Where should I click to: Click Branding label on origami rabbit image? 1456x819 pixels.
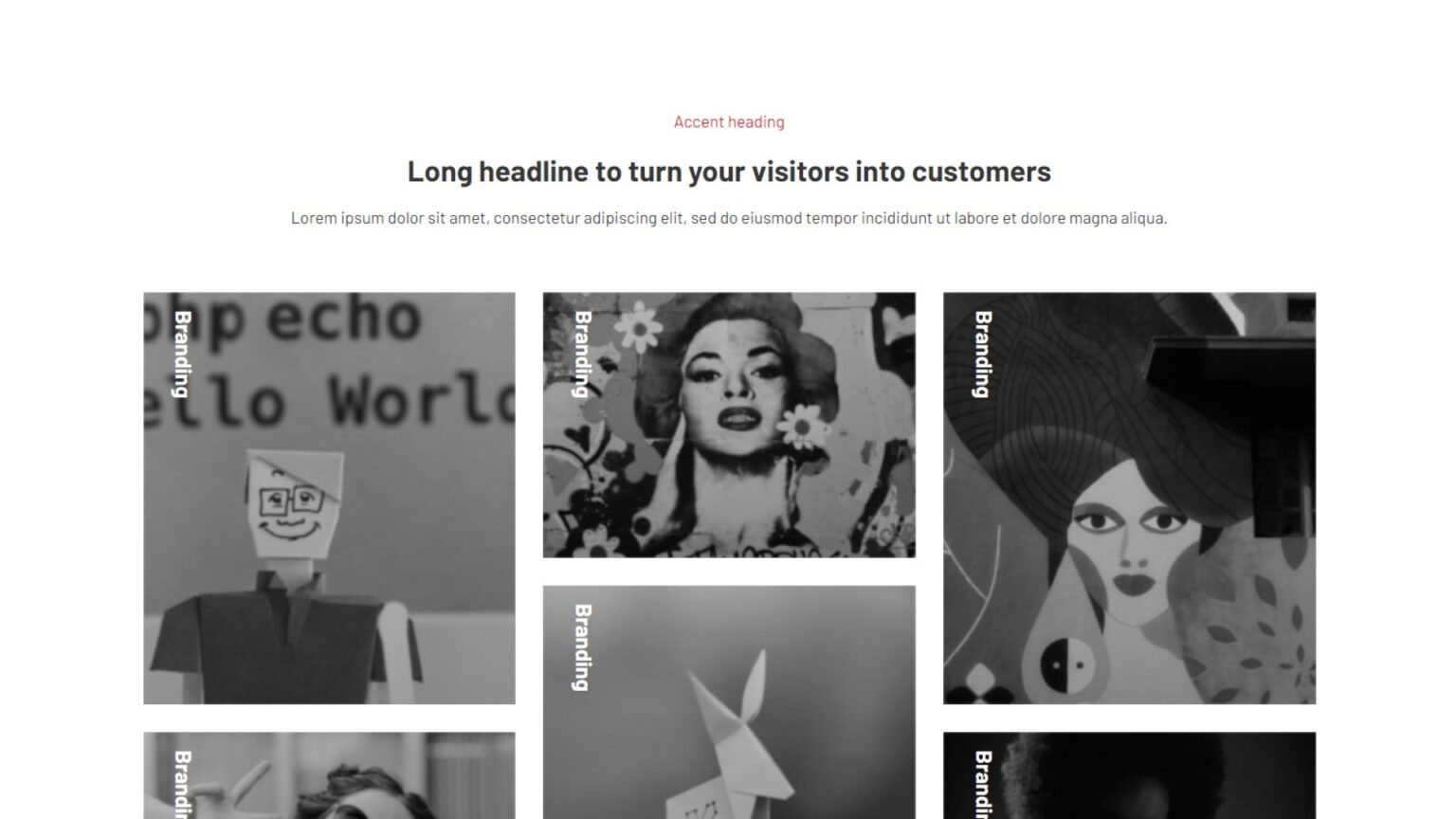tap(582, 648)
